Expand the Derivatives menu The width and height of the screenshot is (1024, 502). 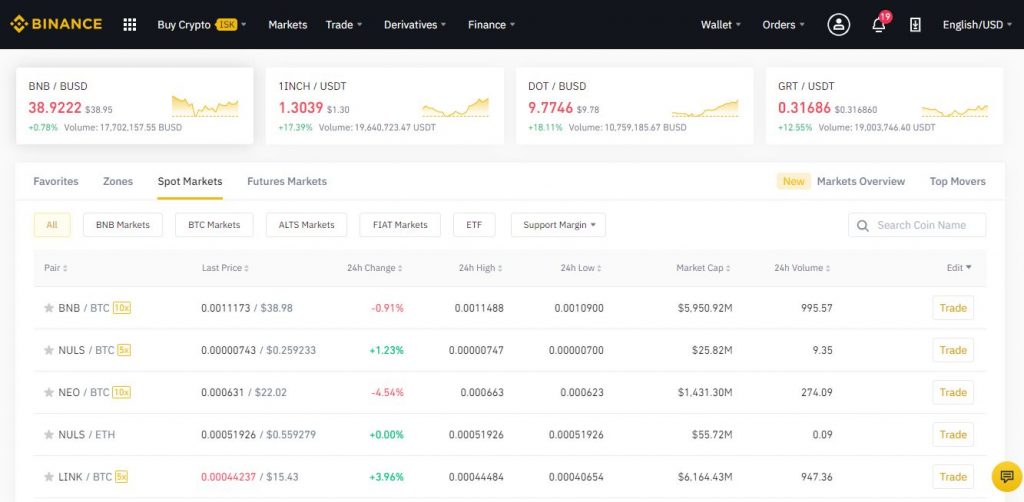point(415,25)
